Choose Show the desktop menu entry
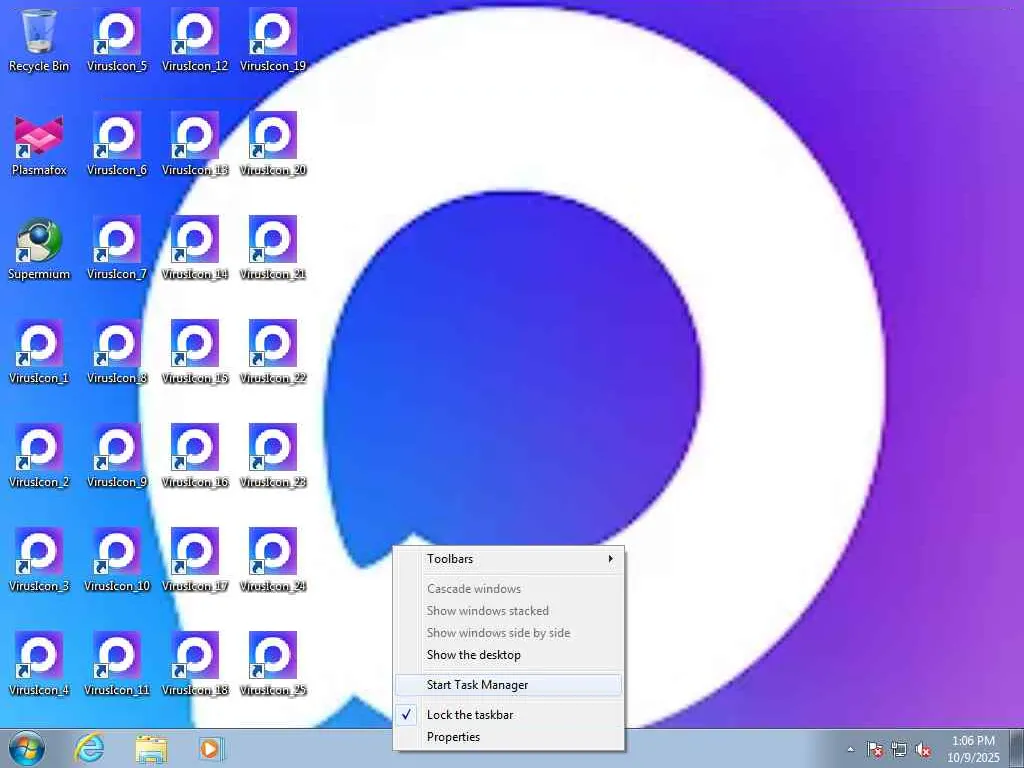Screen dimensions: 1024x768 click(508, 654)
